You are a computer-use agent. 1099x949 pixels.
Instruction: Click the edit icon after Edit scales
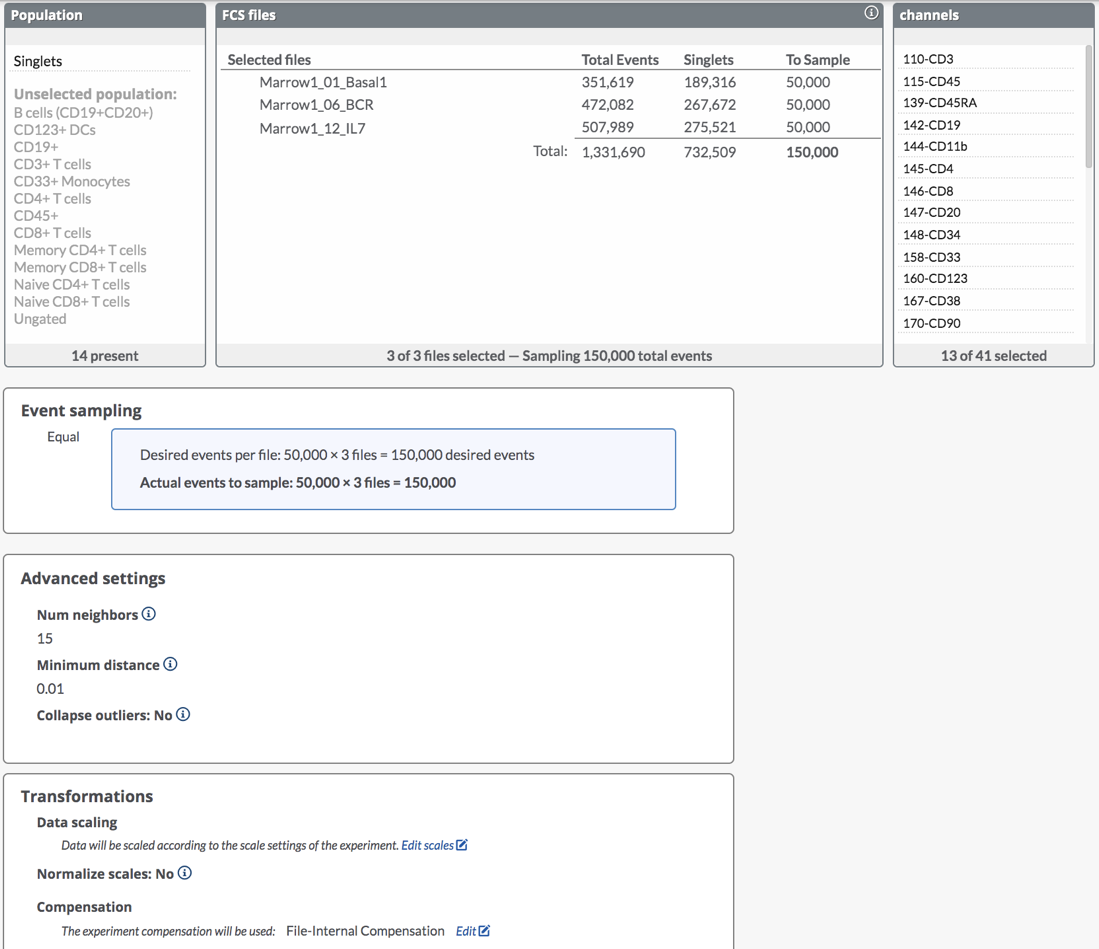coord(462,845)
